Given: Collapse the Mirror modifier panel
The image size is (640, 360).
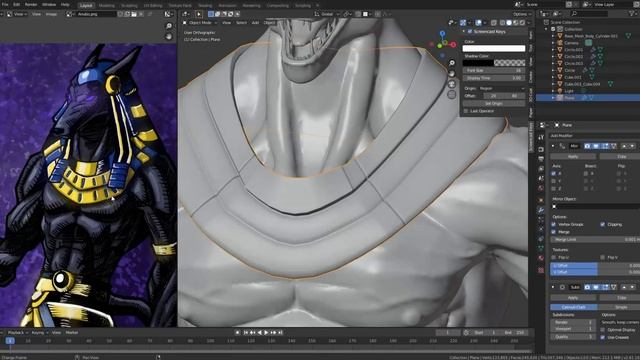Looking at the screenshot, I should click(553, 146).
